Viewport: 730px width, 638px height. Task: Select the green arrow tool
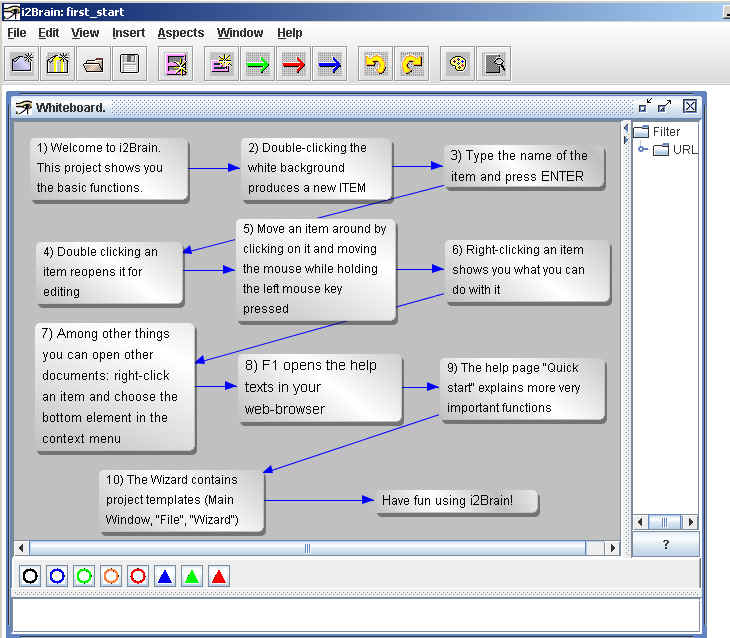pyautogui.click(x=257, y=64)
